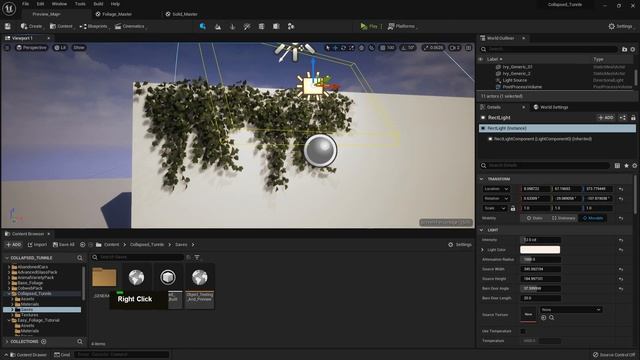This screenshot has width=640, height=360.
Task: Open the Location type dropdown
Action: (496, 189)
